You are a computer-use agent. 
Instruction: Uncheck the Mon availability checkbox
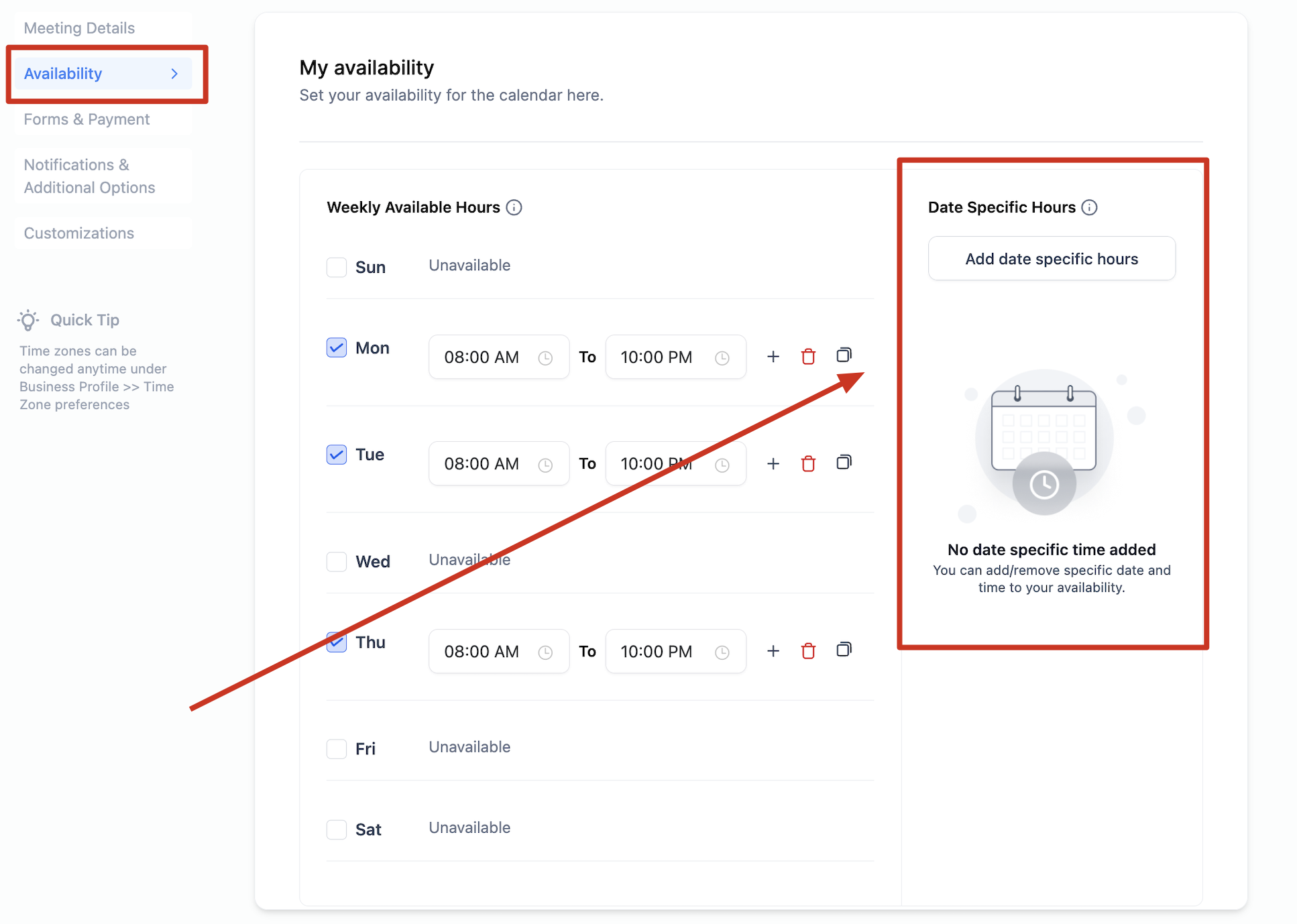(x=337, y=348)
